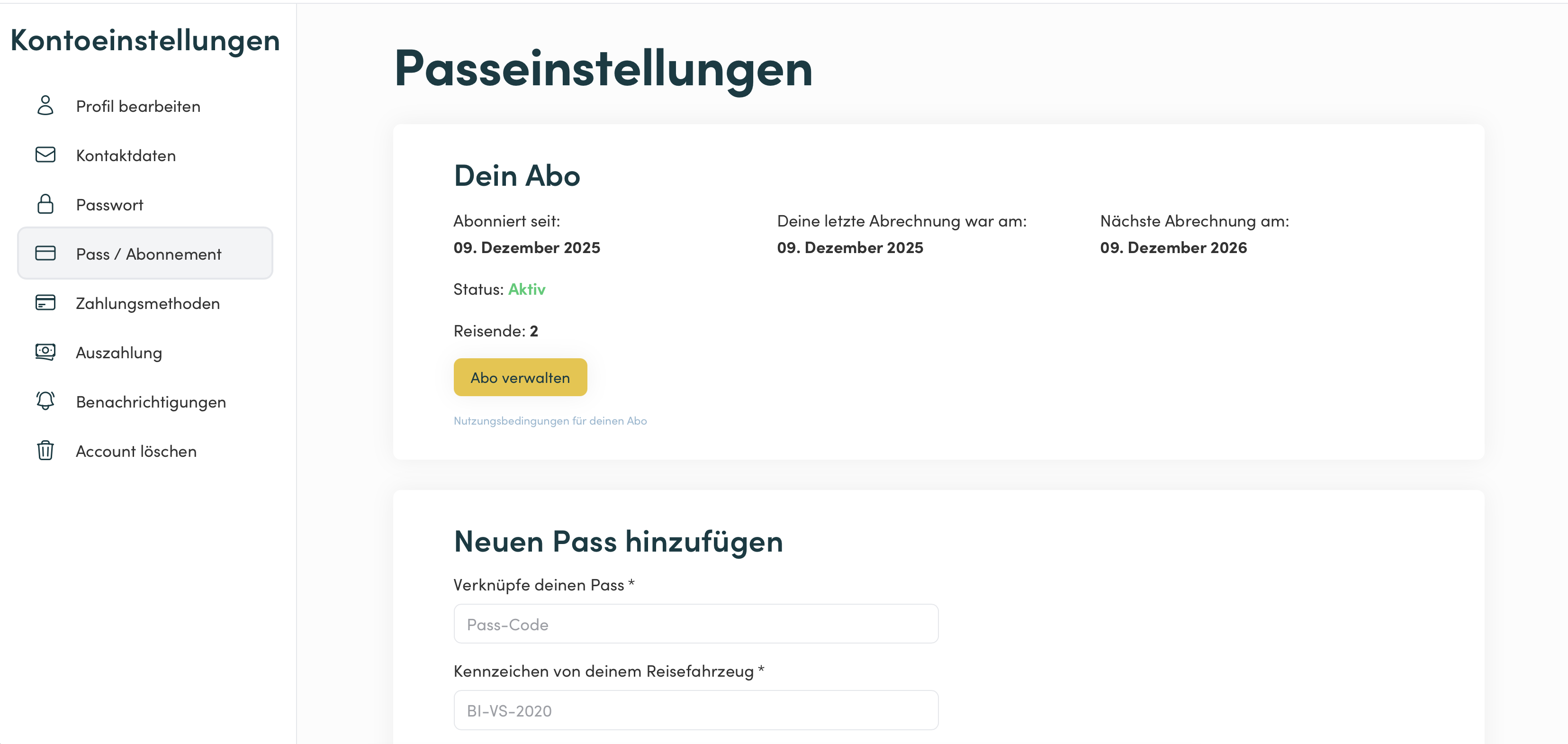1568x744 pixels.
Task: Show Benachrichtigungen settings
Action: tap(151, 402)
